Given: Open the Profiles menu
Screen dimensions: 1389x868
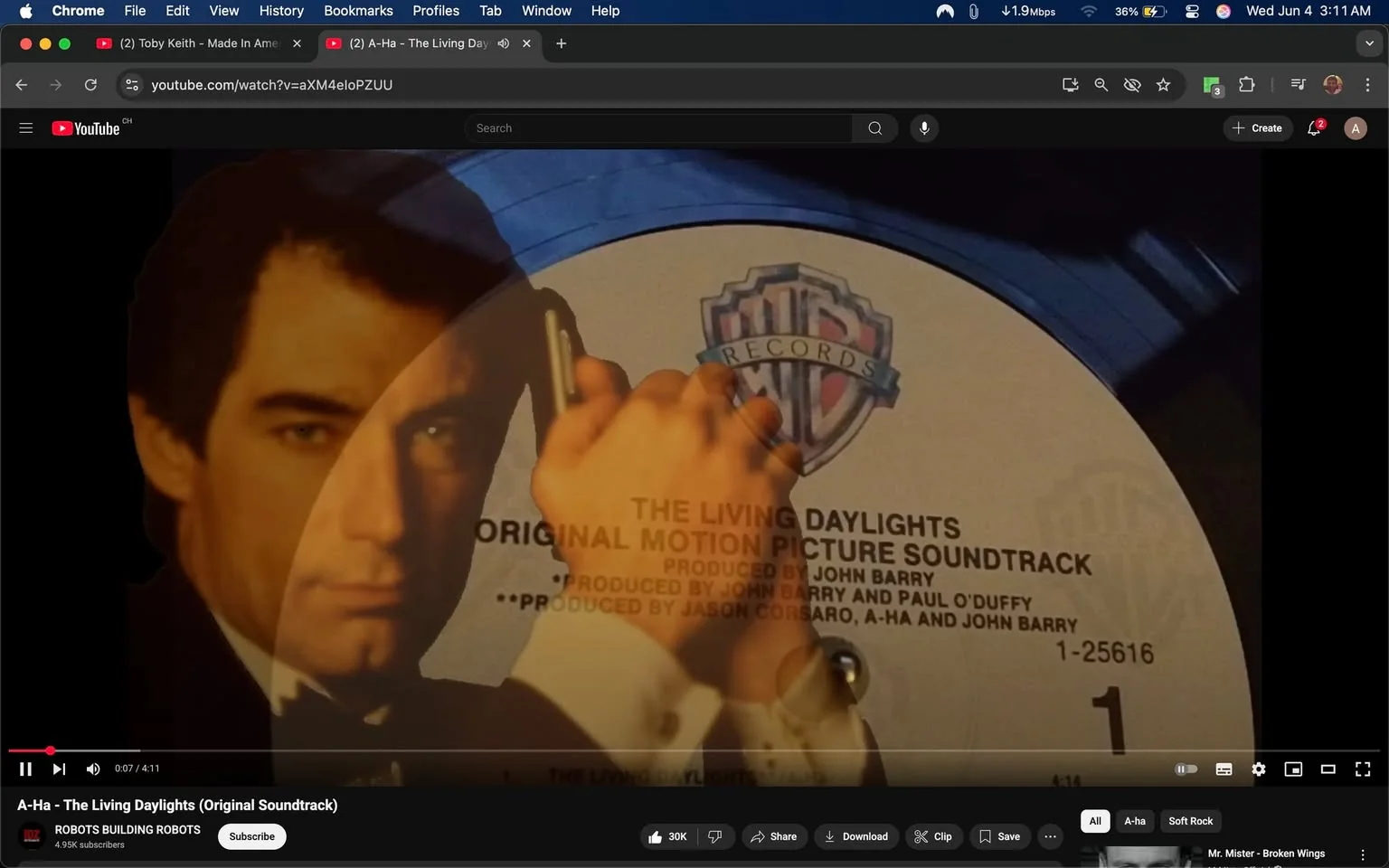Looking at the screenshot, I should point(436,11).
